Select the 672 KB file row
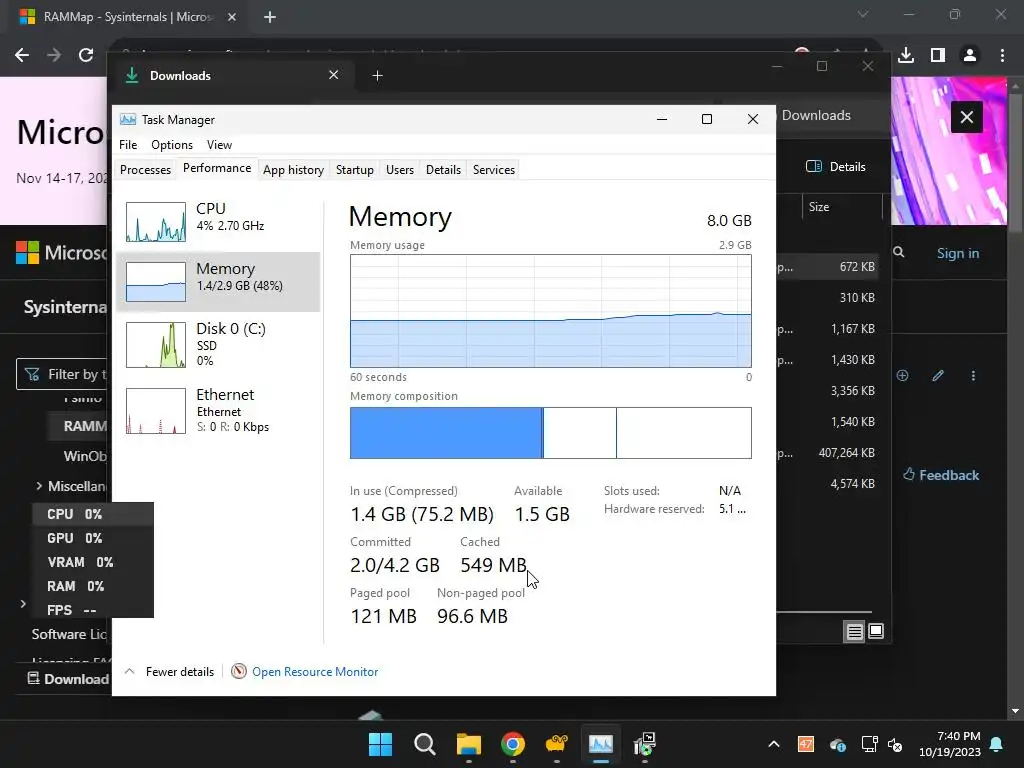Viewport: 1024px width, 768px height. tap(827, 266)
